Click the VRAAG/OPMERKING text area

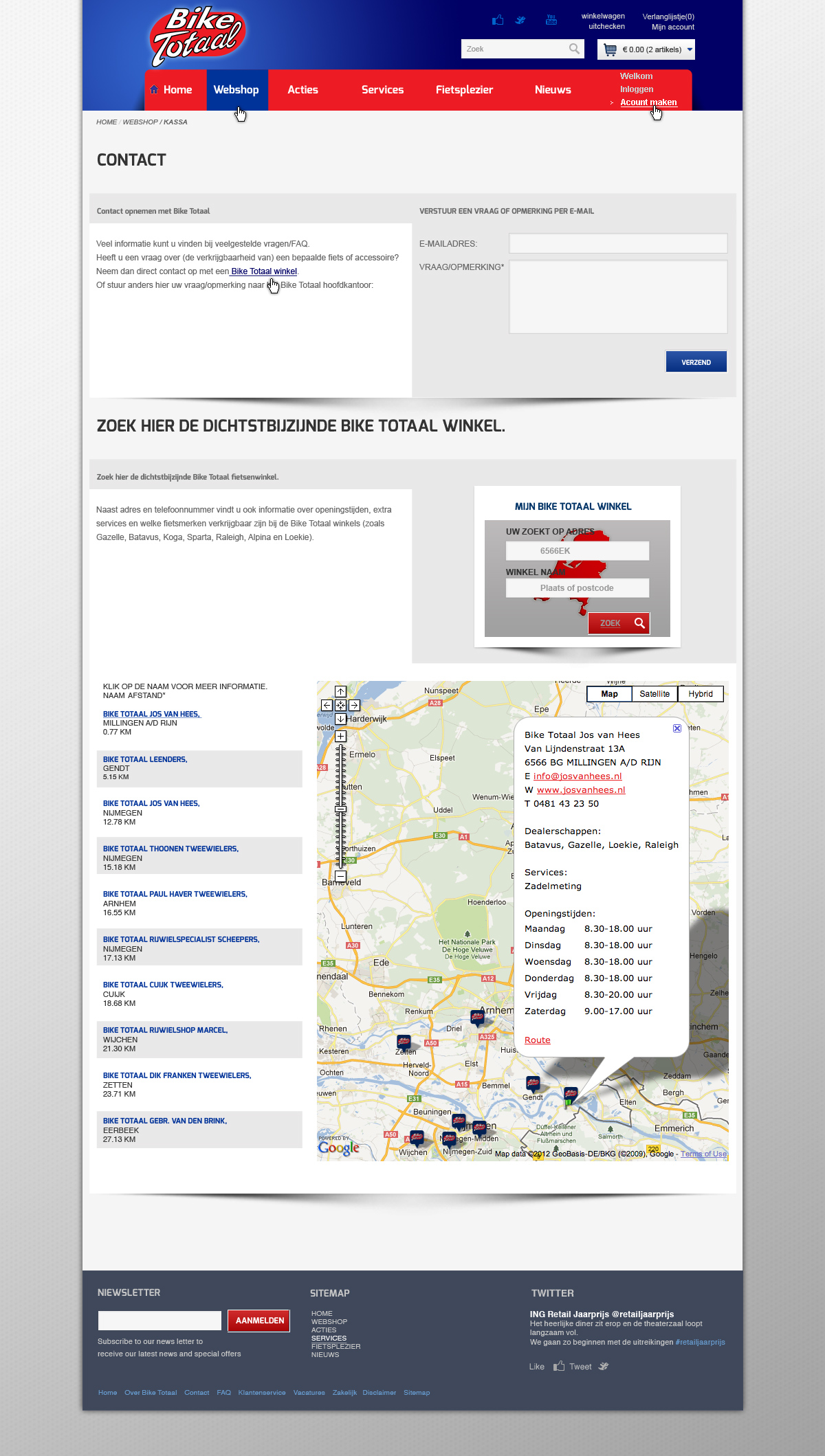coord(618,297)
